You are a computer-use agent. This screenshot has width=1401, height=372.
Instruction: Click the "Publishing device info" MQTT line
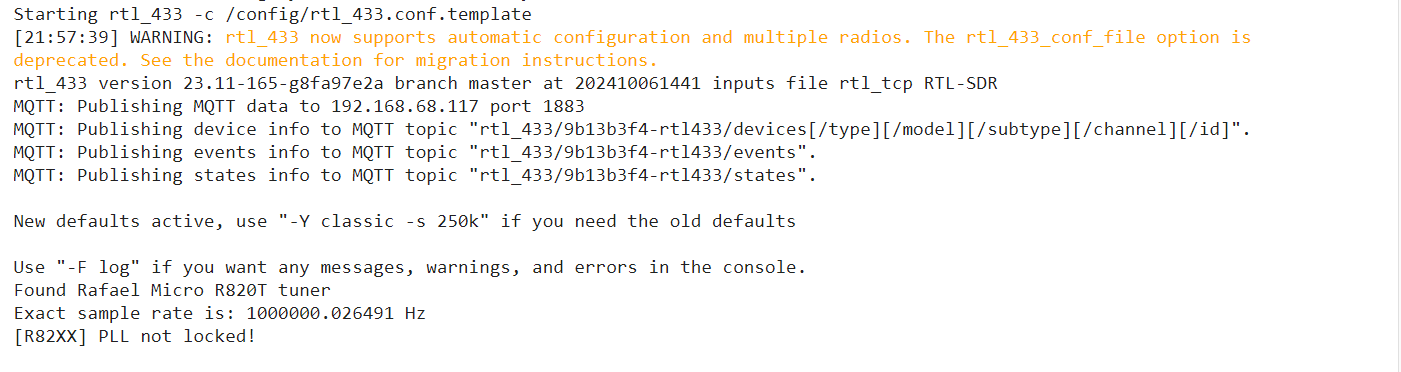(632, 130)
